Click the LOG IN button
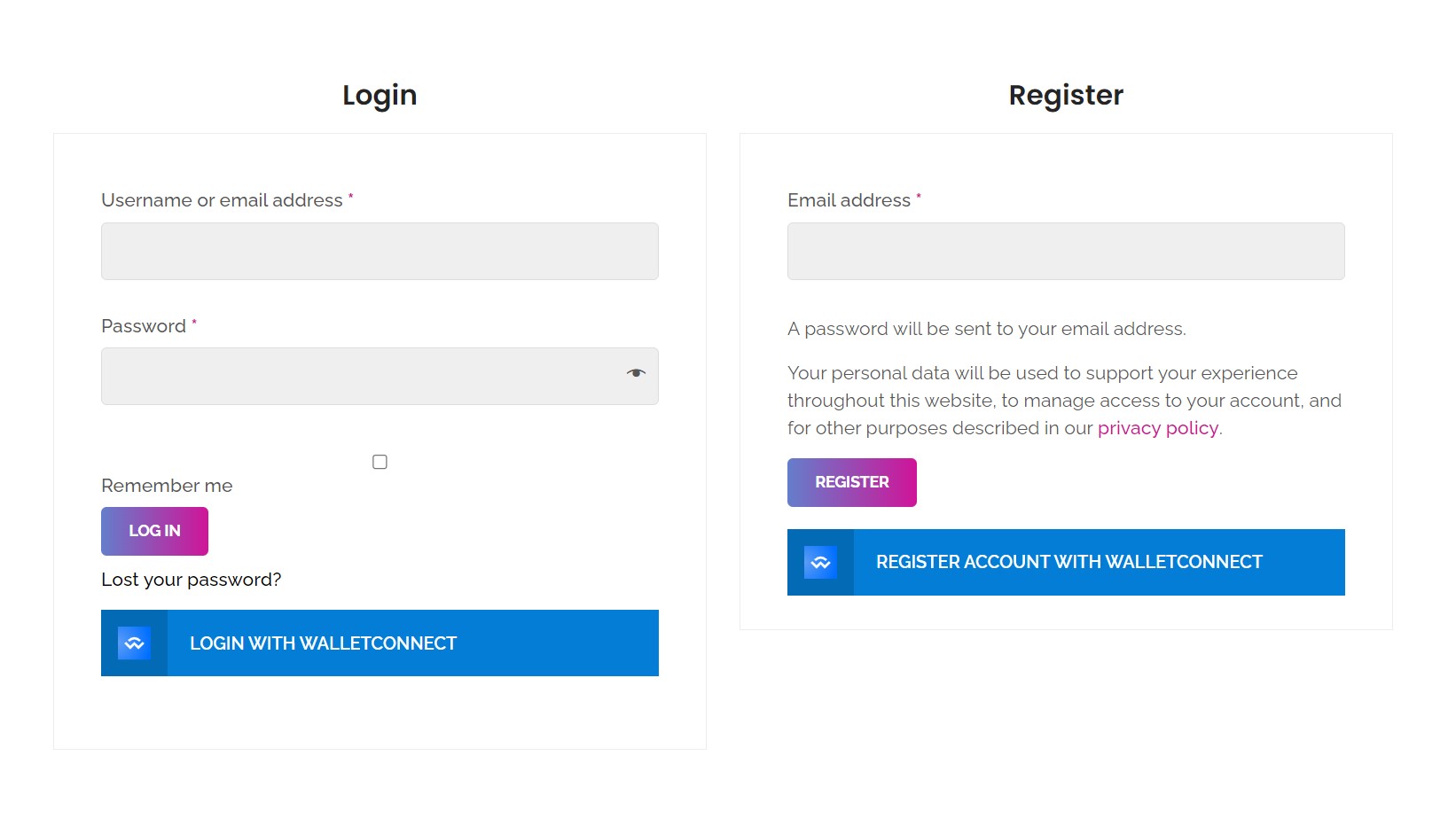 click(154, 530)
